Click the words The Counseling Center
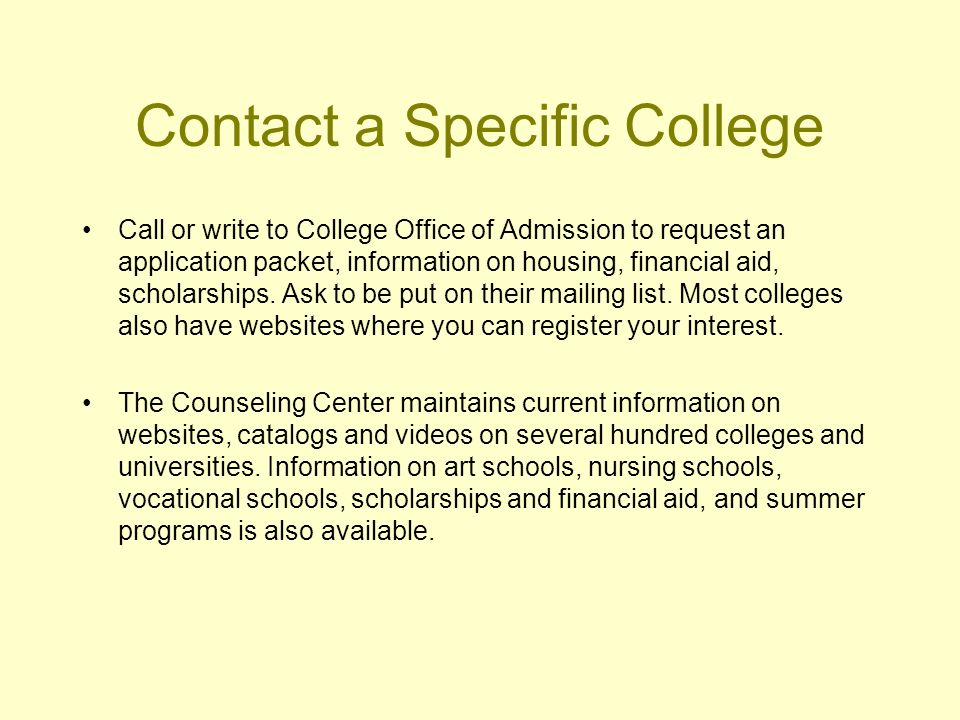Image resolution: width=960 pixels, height=720 pixels. (x=256, y=403)
